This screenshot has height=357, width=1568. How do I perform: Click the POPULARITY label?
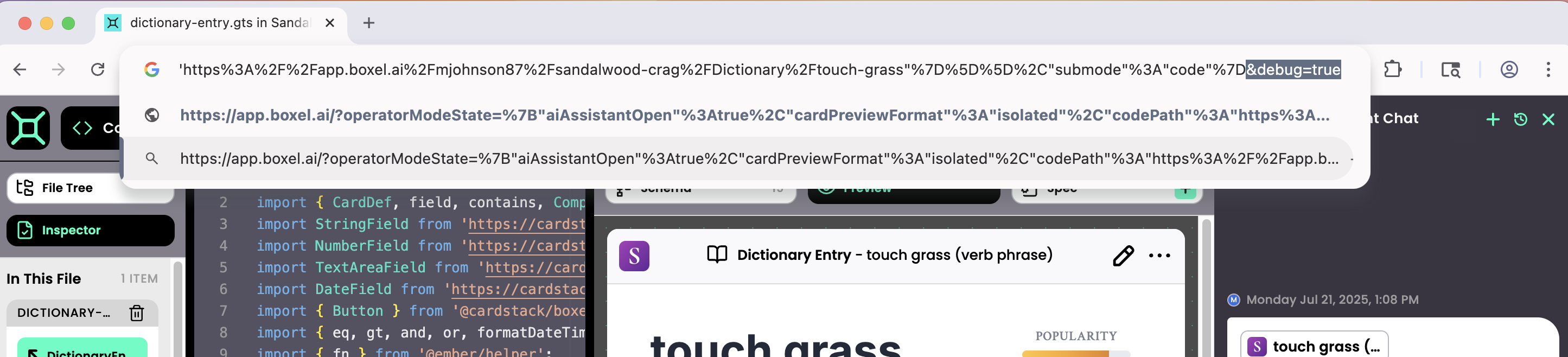[1075, 336]
